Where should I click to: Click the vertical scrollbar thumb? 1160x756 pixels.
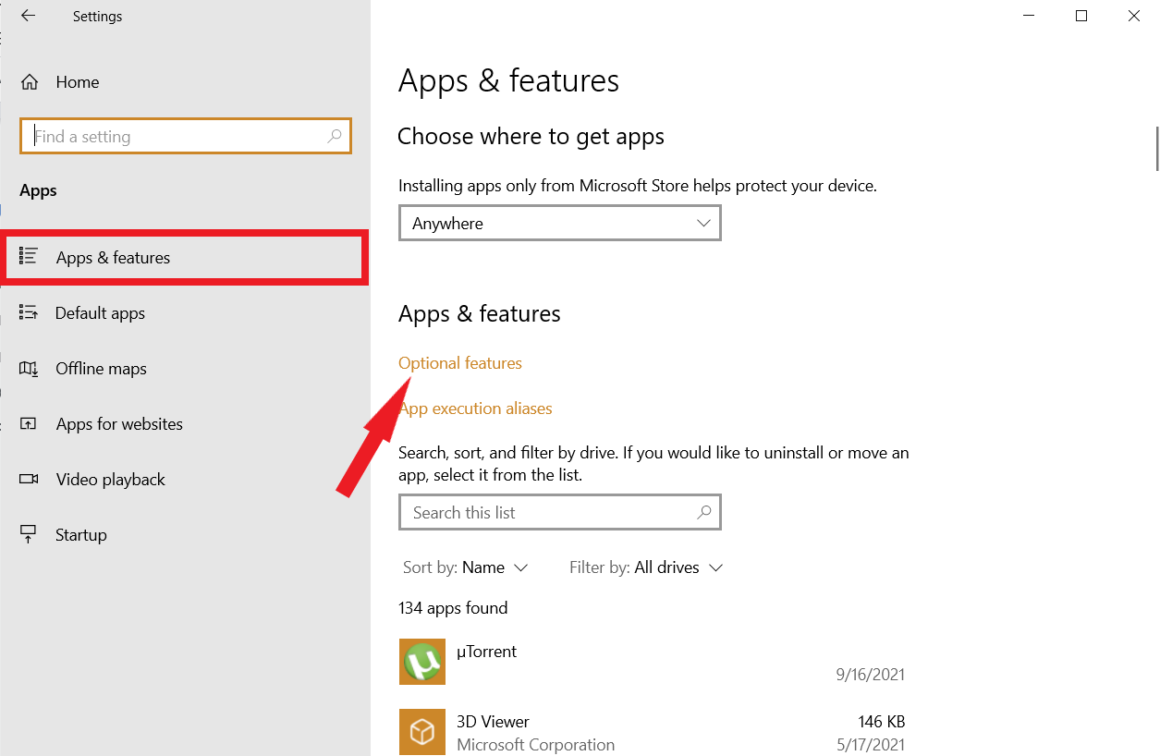[1157, 150]
